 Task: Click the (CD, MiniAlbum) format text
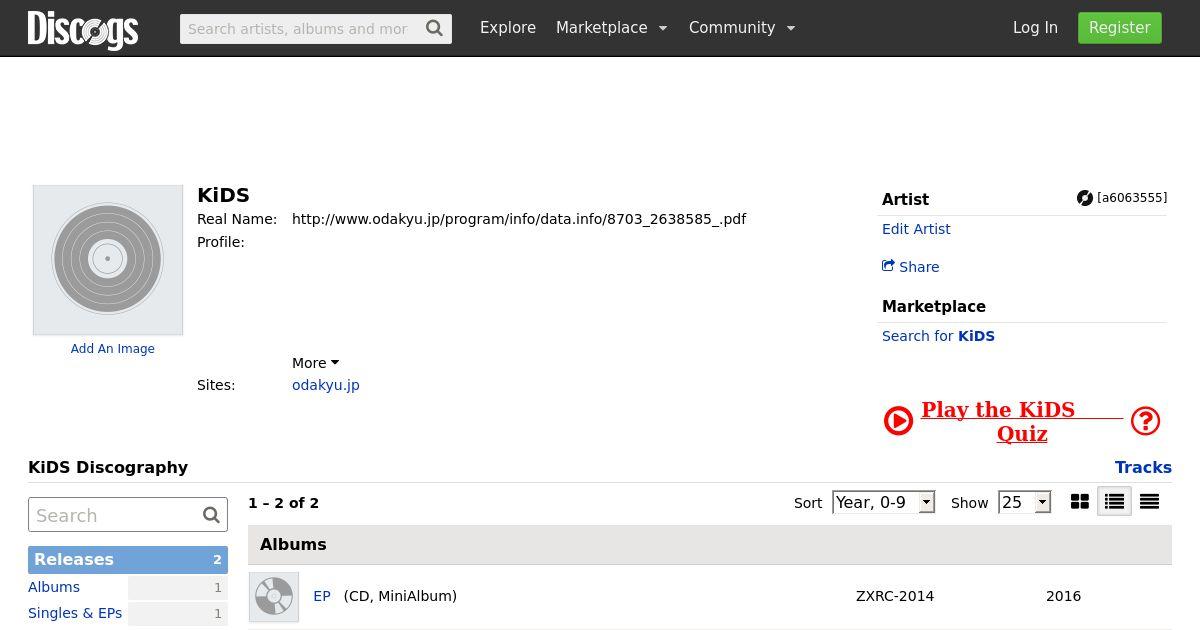click(x=400, y=596)
